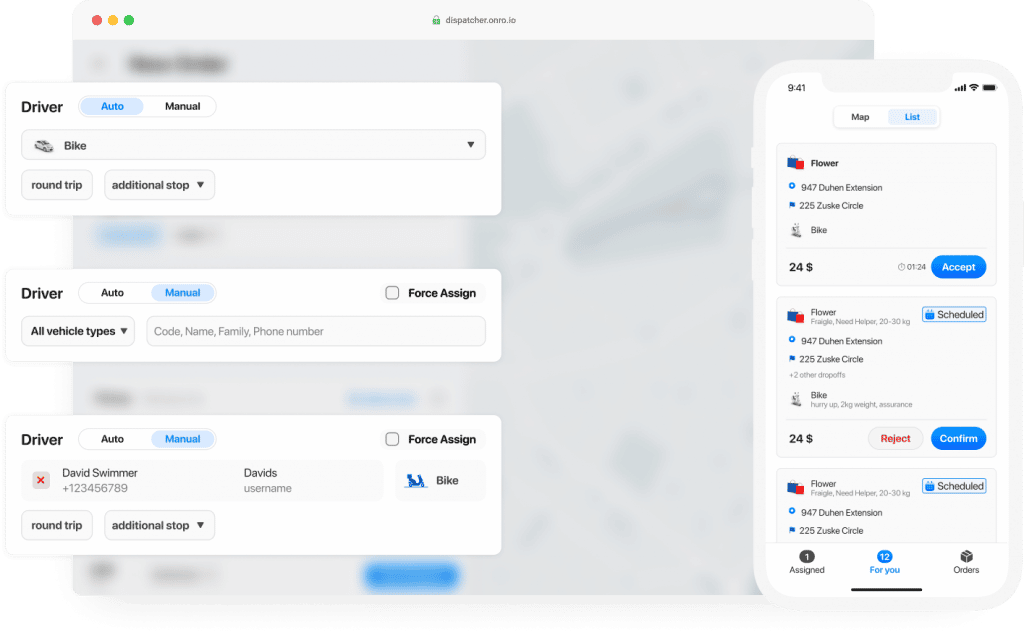1024x643 pixels.
Task: Open the additional stop dropdown
Action: click(159, 184)
